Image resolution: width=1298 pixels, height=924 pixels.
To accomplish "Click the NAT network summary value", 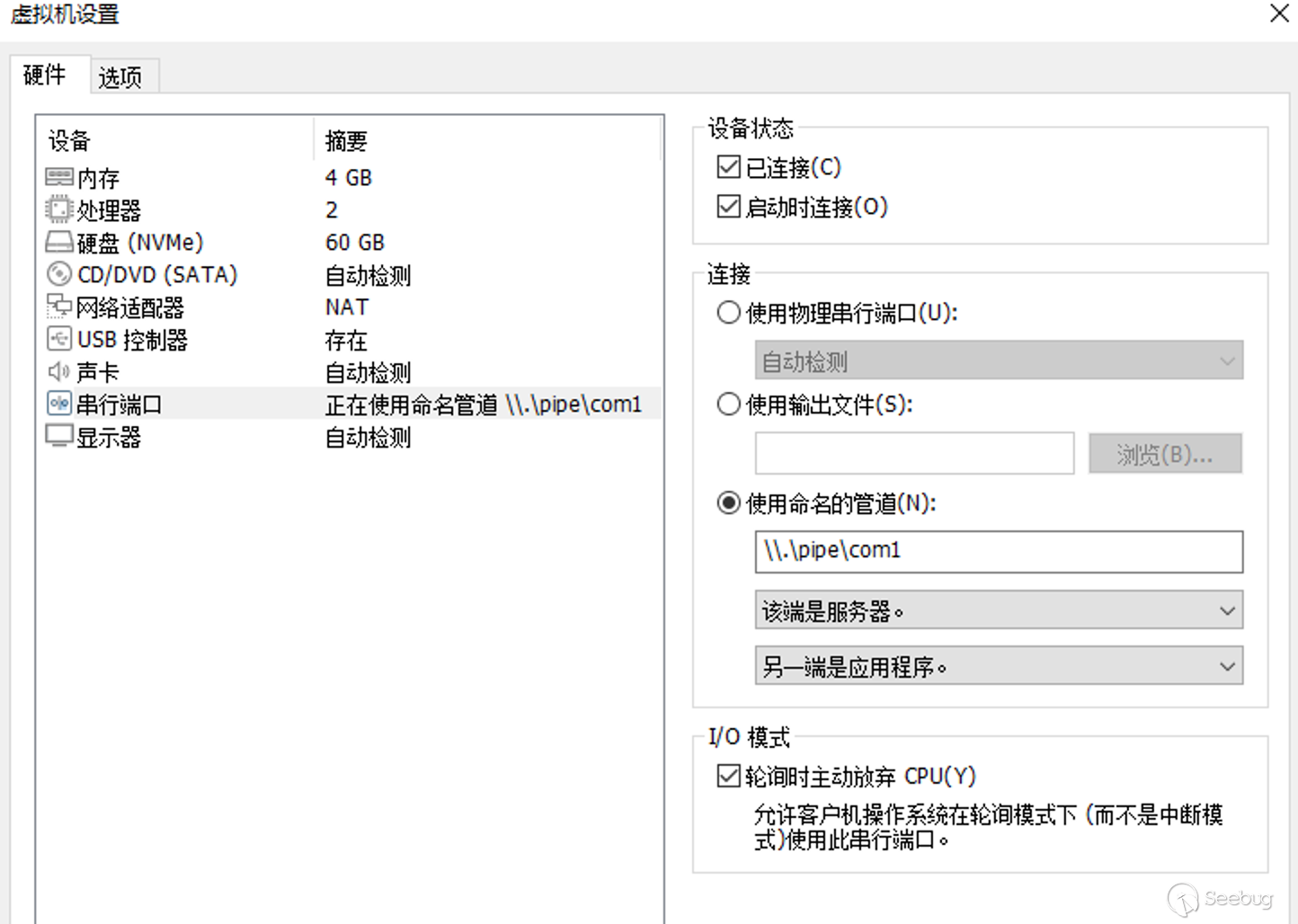I will 347,307.
